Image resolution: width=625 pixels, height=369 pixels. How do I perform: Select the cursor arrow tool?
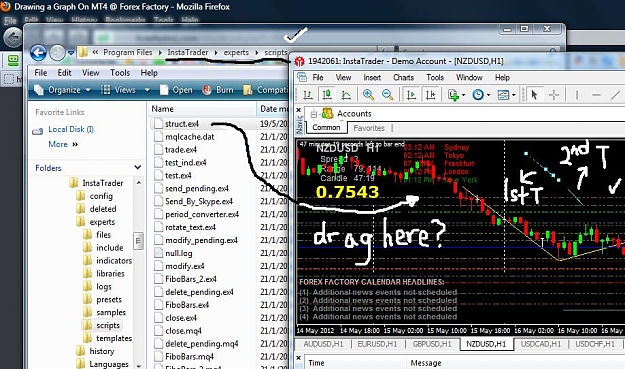(x=534, y=95)
